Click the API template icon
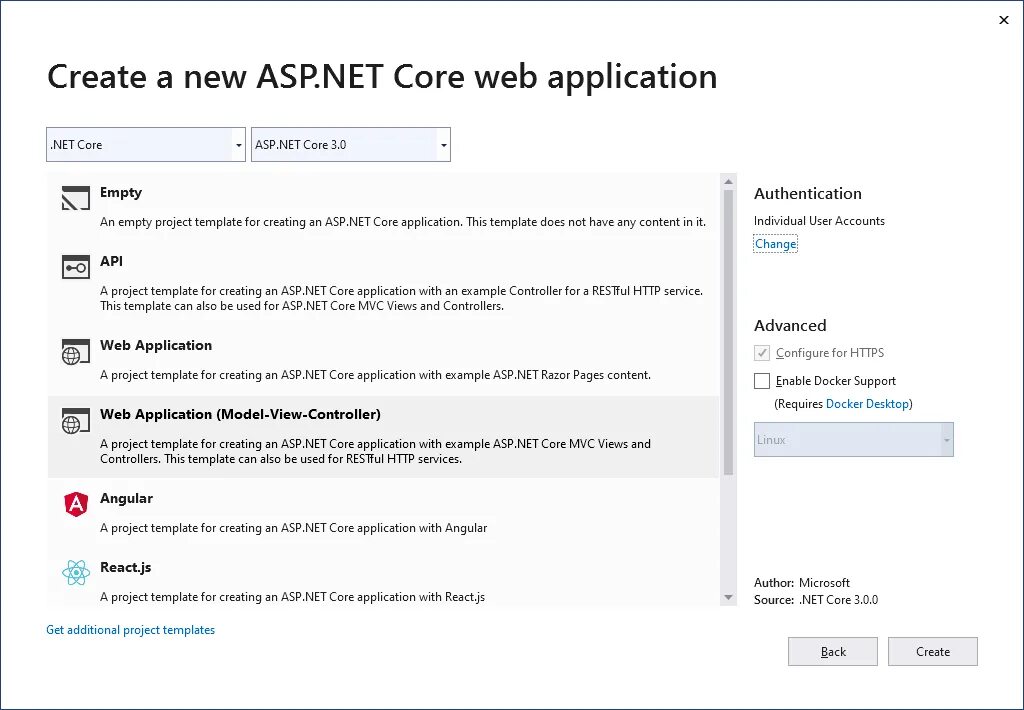The height and width of the screenshot is (710, 1024). coord(76,267)
